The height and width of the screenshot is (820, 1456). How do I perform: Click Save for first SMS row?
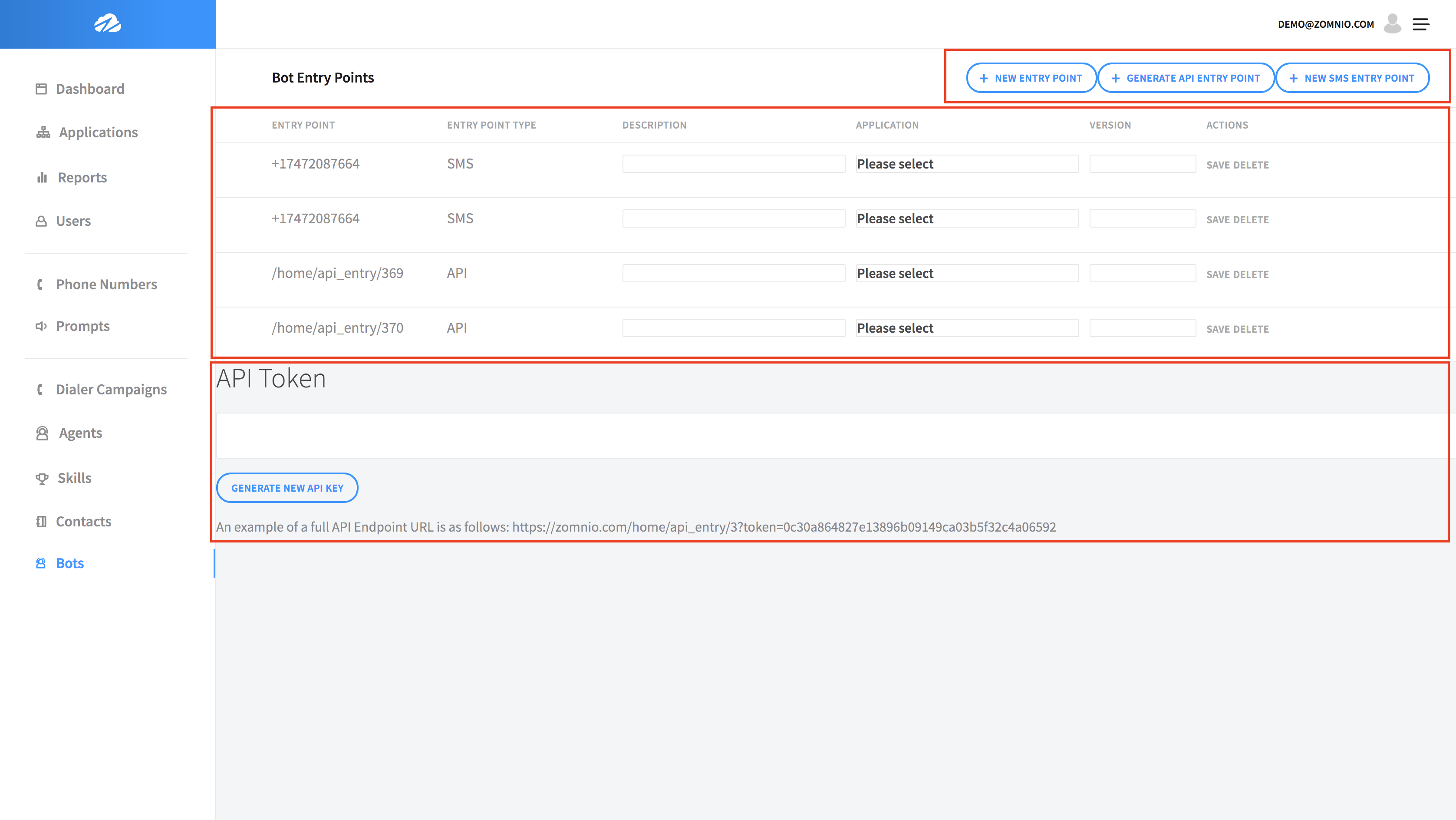tap(1218, 165)
